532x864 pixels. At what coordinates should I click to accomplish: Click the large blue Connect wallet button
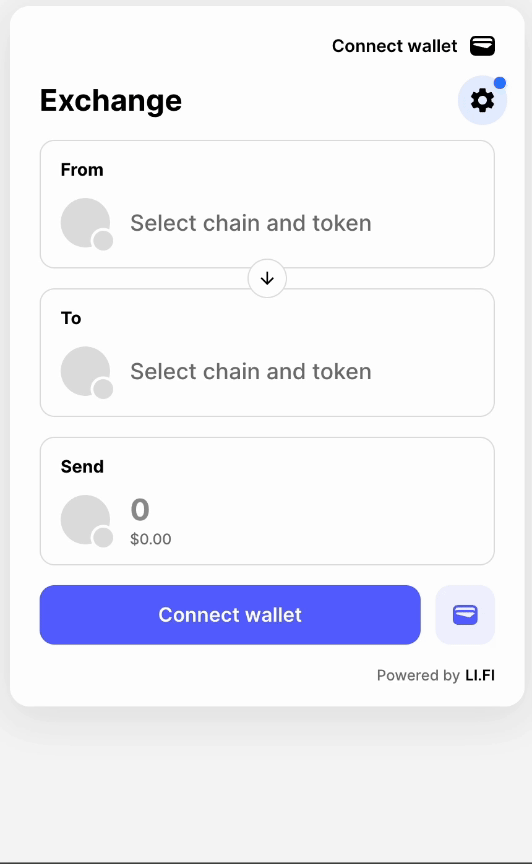[230, 614]
